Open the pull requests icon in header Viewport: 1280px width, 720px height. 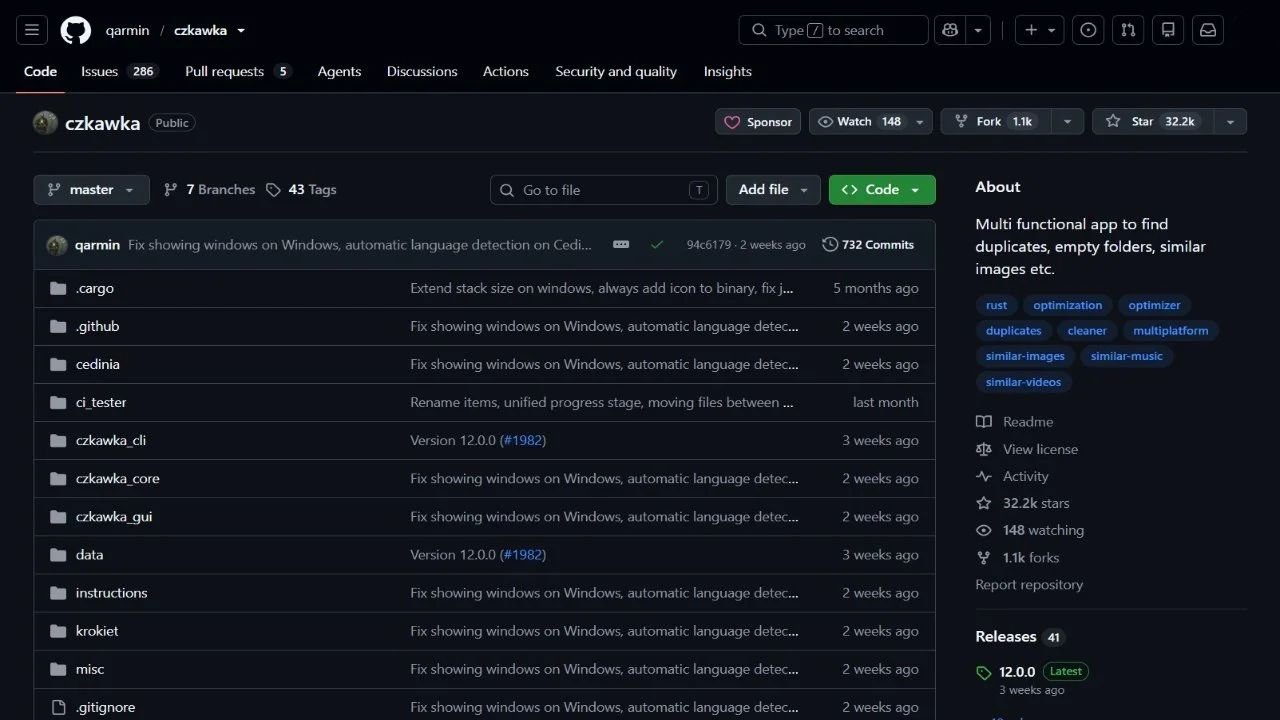(x=1128, y=30)
